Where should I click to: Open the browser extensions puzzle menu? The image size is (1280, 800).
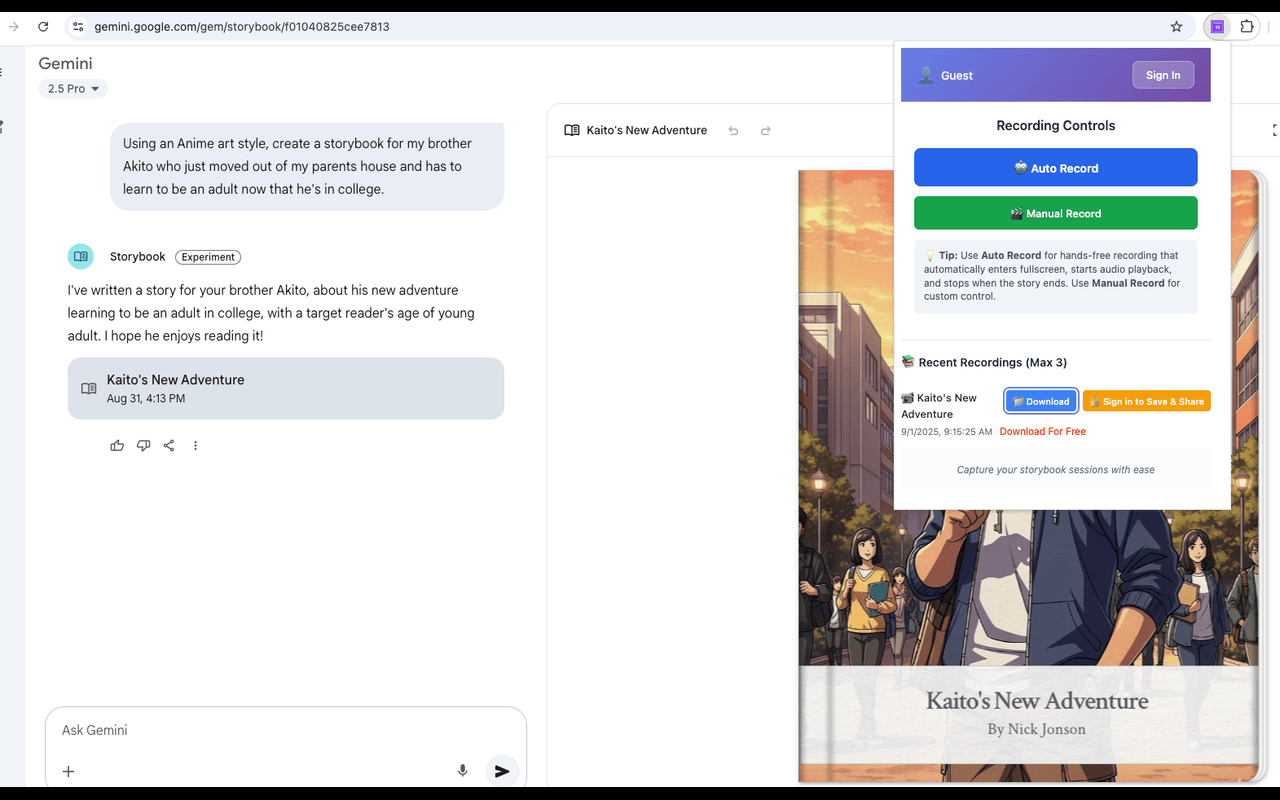(1247, 27)
